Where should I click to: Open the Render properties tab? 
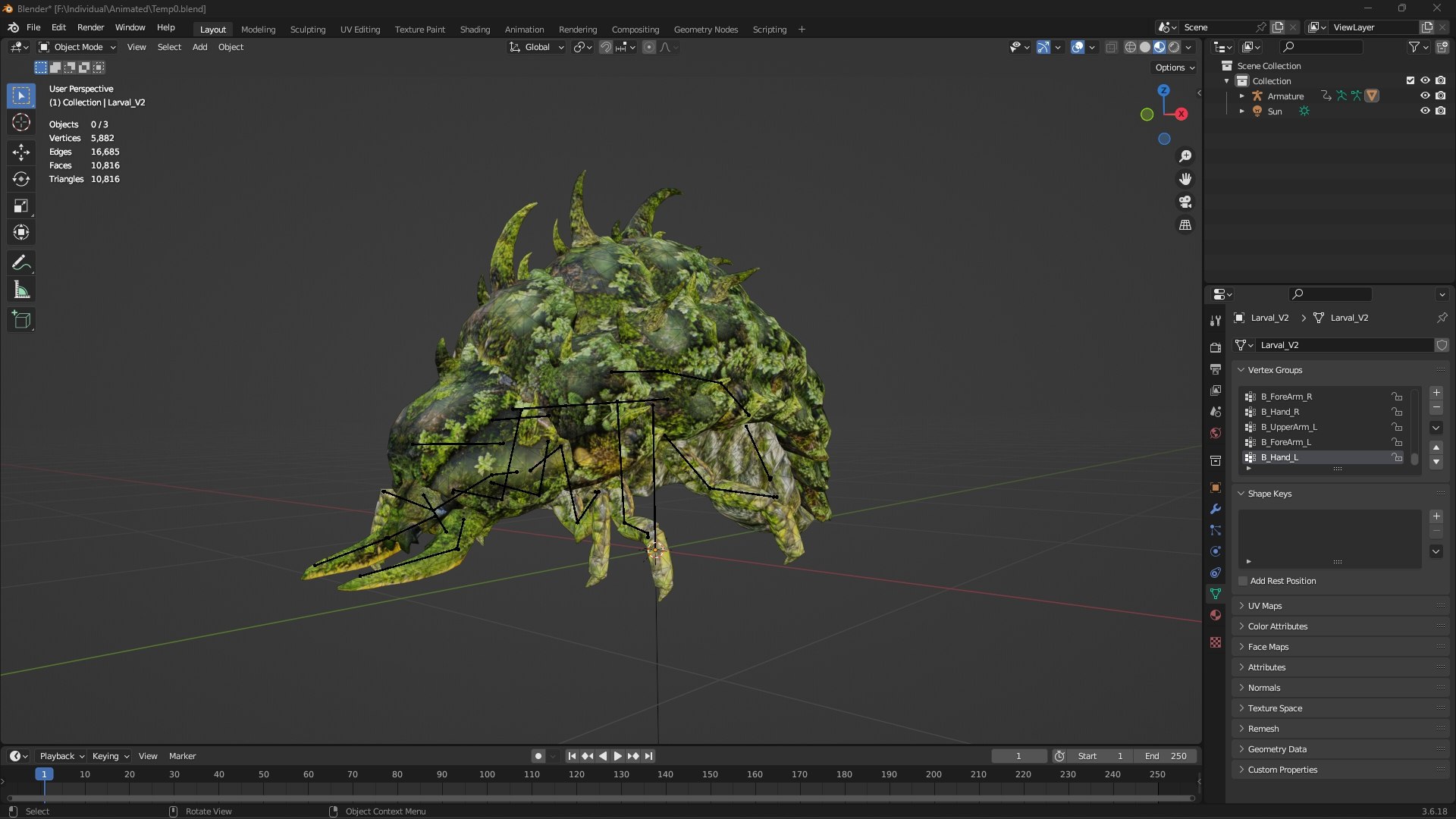click(x=1216, y=347)
